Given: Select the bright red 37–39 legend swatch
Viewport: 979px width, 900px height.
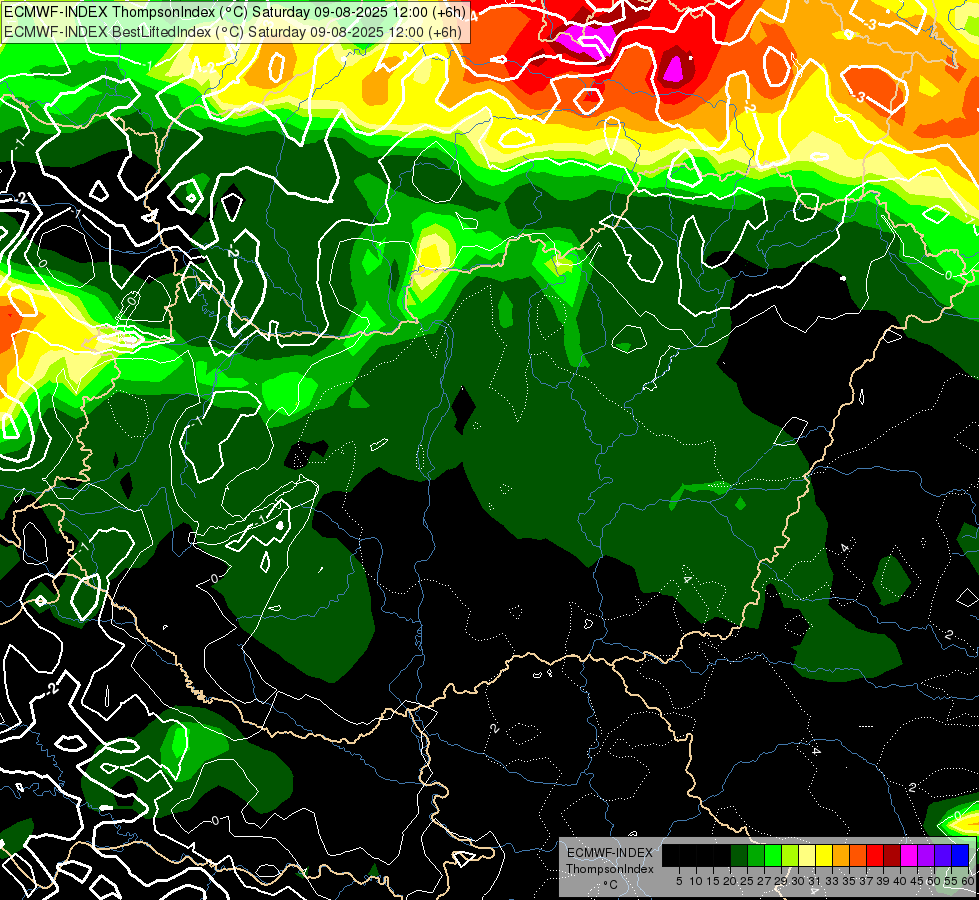Looking at the screenshot, I should [875, 855].
